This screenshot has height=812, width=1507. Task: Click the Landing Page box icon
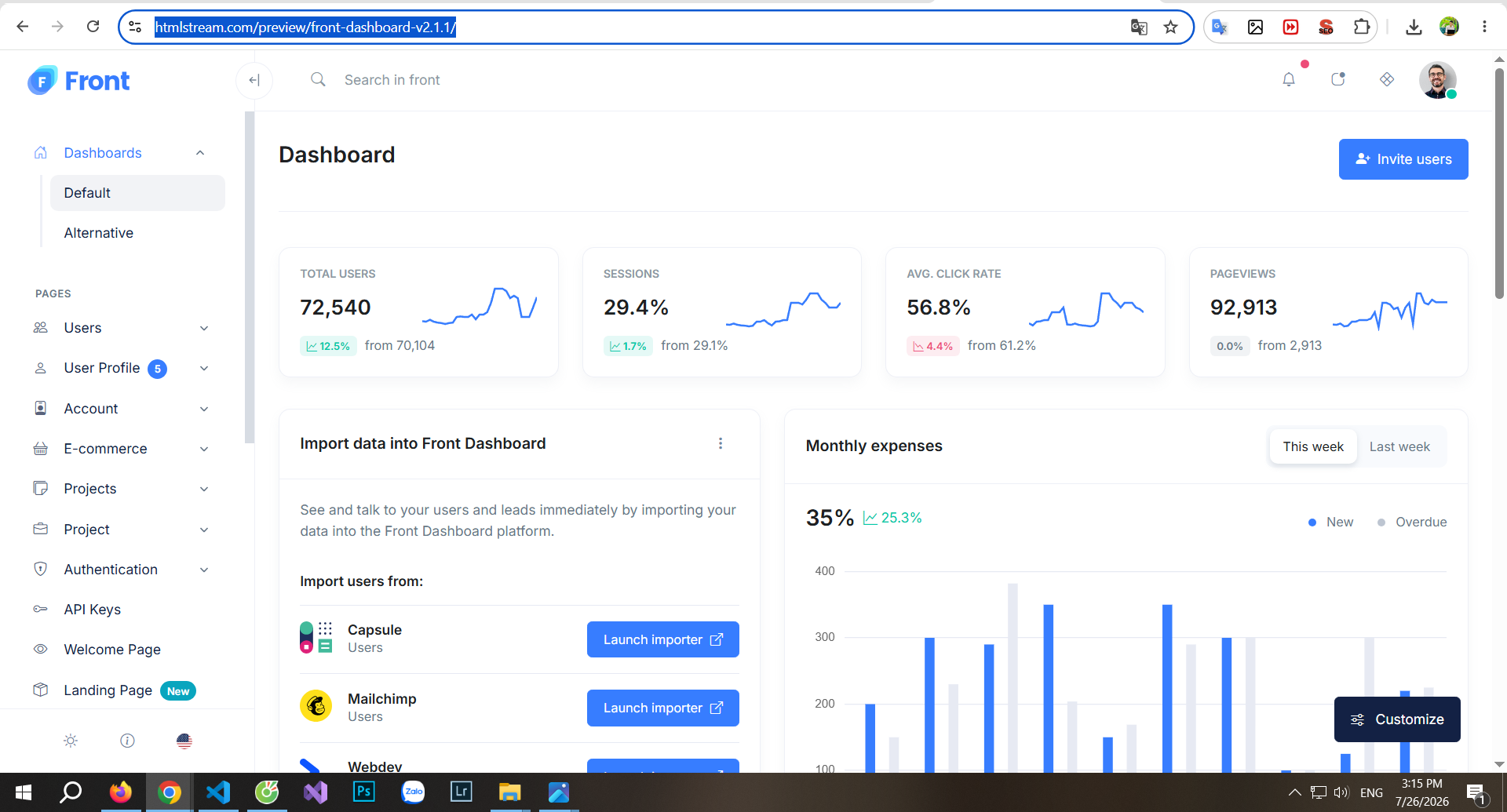click(41, 690)
